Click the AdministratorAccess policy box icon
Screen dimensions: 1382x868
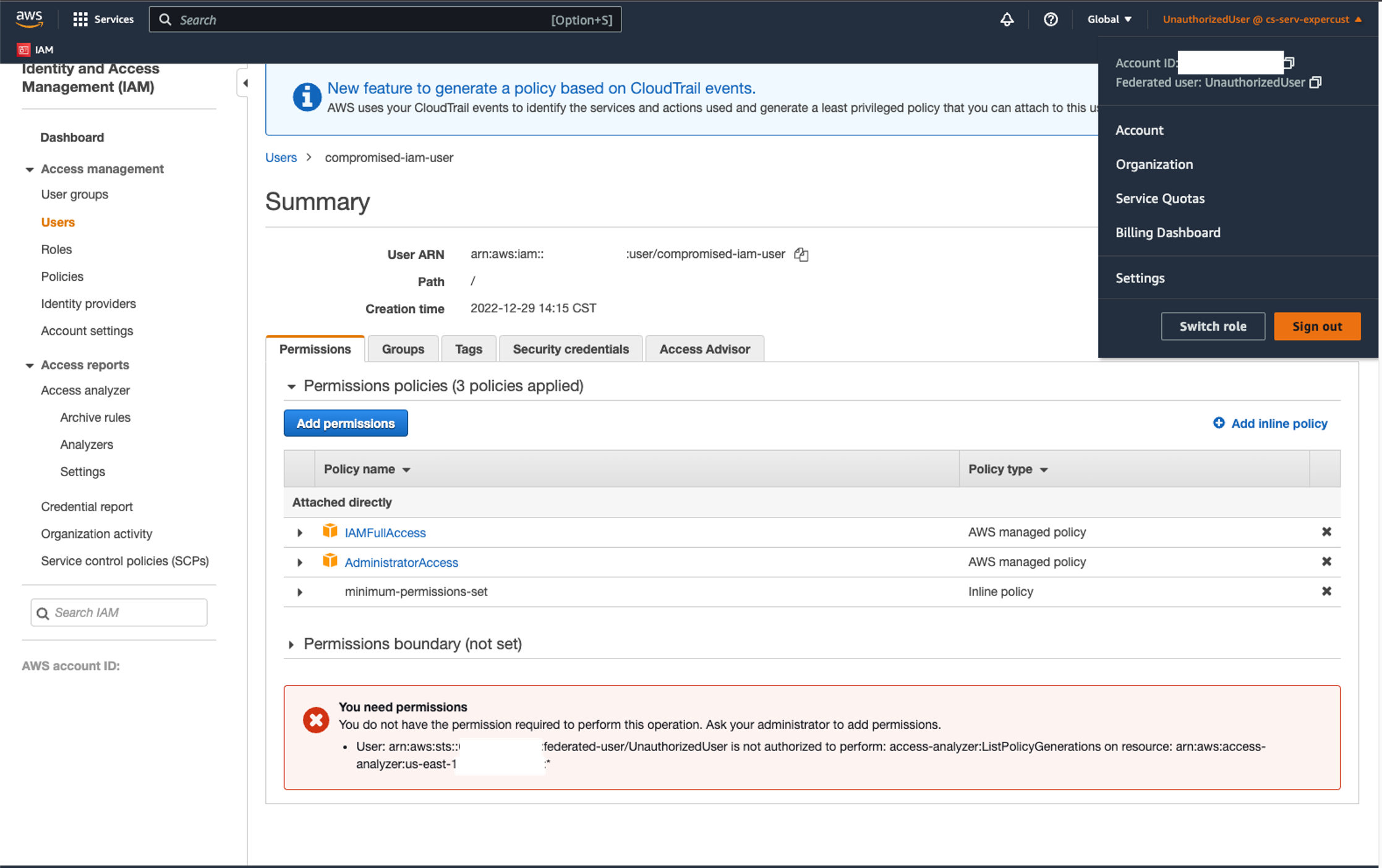coord(330,560)
